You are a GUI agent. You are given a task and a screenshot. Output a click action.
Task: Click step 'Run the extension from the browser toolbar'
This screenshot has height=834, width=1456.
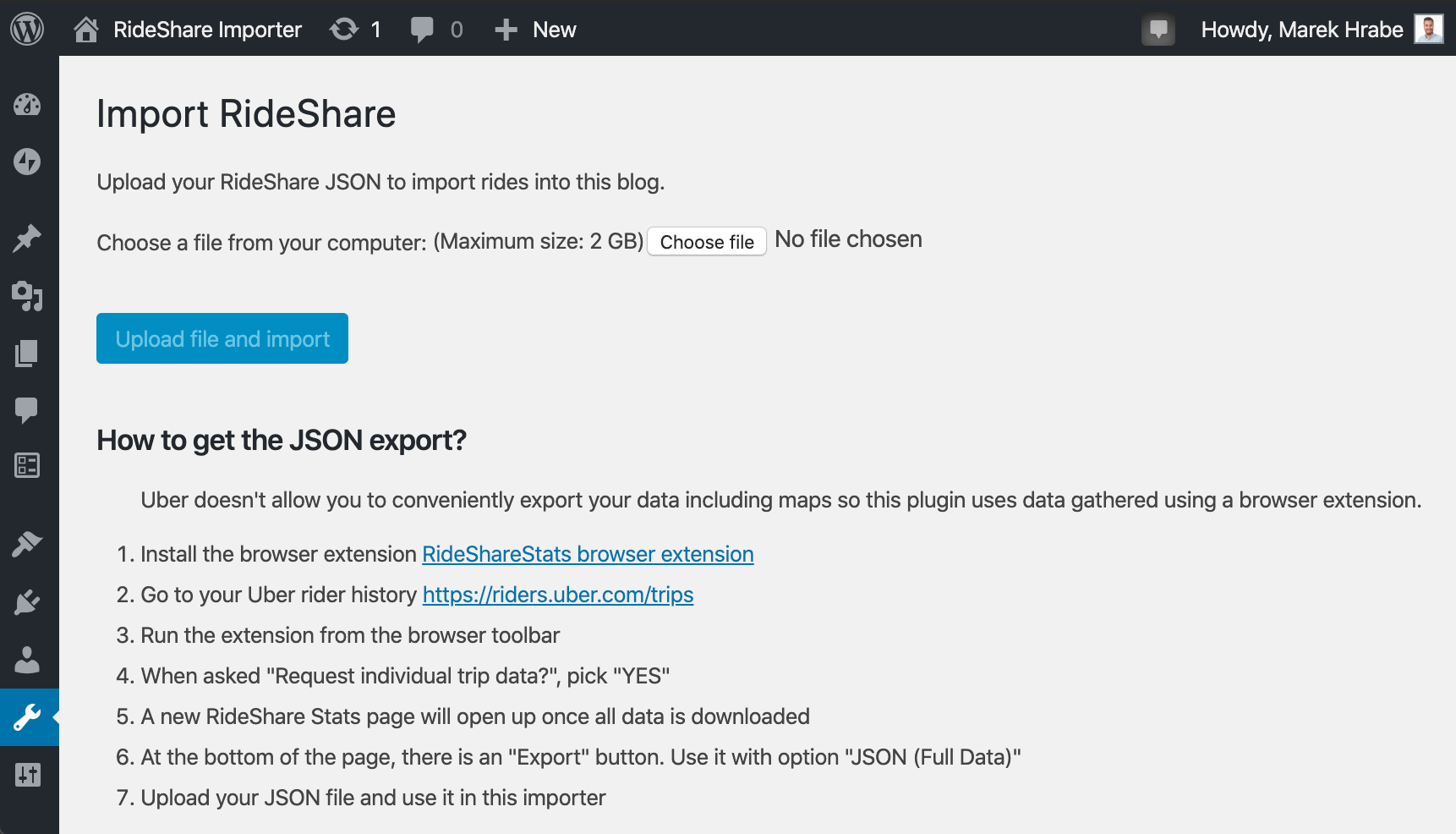click(350, 635)
